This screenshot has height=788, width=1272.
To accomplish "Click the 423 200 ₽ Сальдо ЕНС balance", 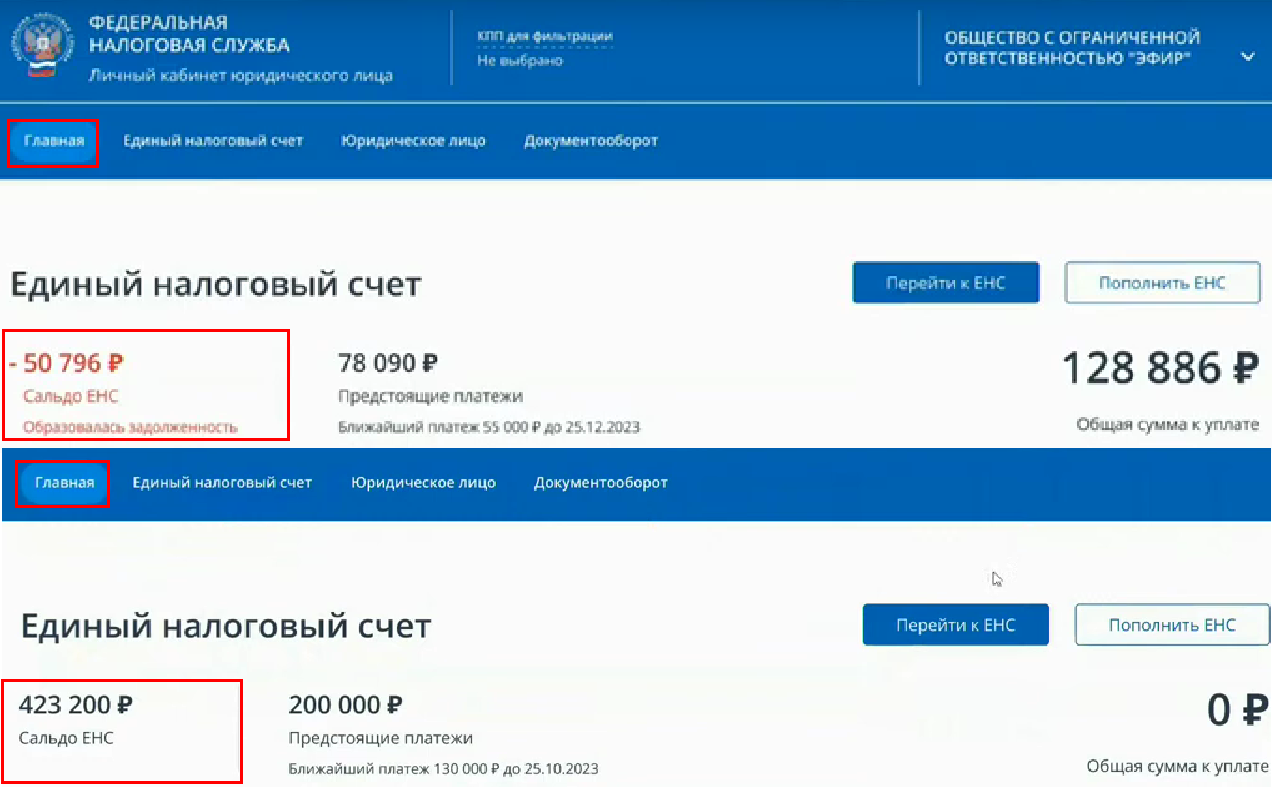I will point(76,705).
